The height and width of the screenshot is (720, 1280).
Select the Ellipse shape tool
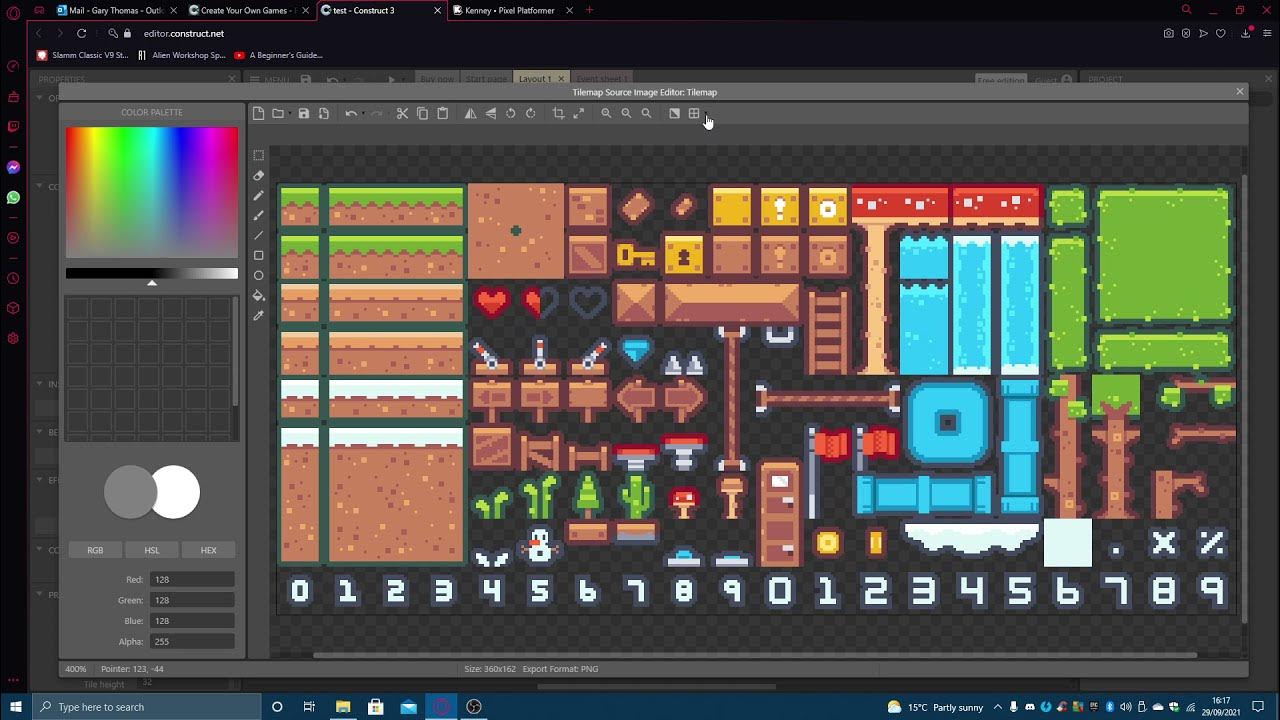tap(258, 275)
